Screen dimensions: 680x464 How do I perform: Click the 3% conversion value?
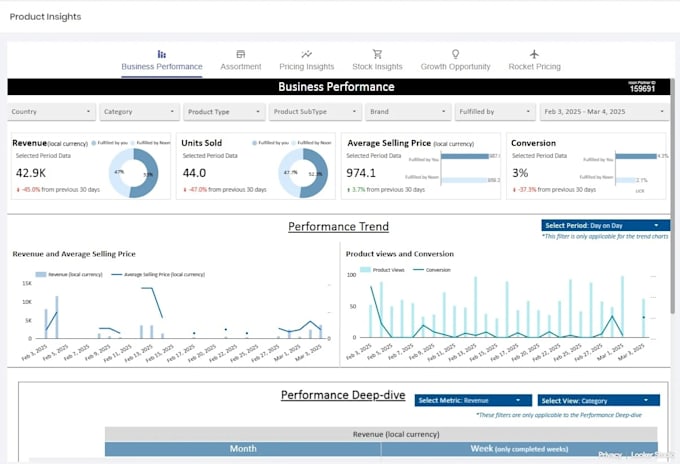coord(520,173)
